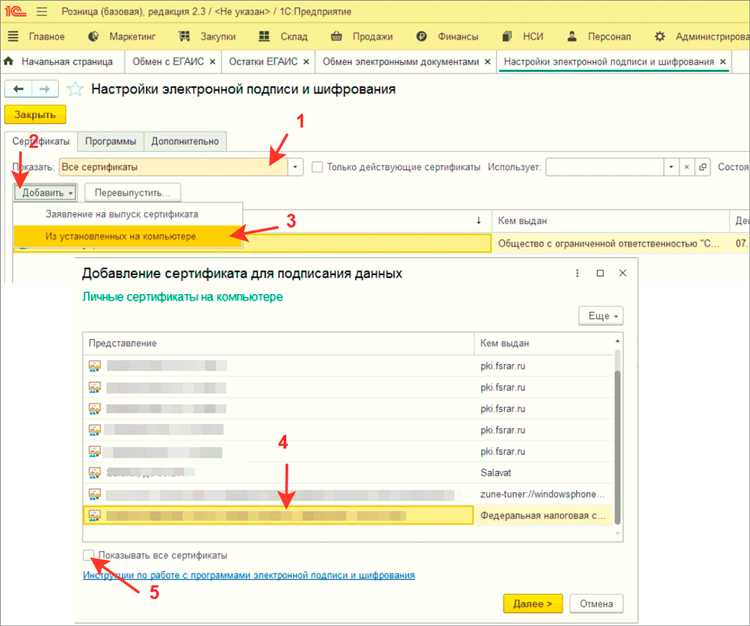Viewport: 750px width, 626px height.
Task: Select the Федеральная налоговая certificate row
Action: tap(348, 516)
